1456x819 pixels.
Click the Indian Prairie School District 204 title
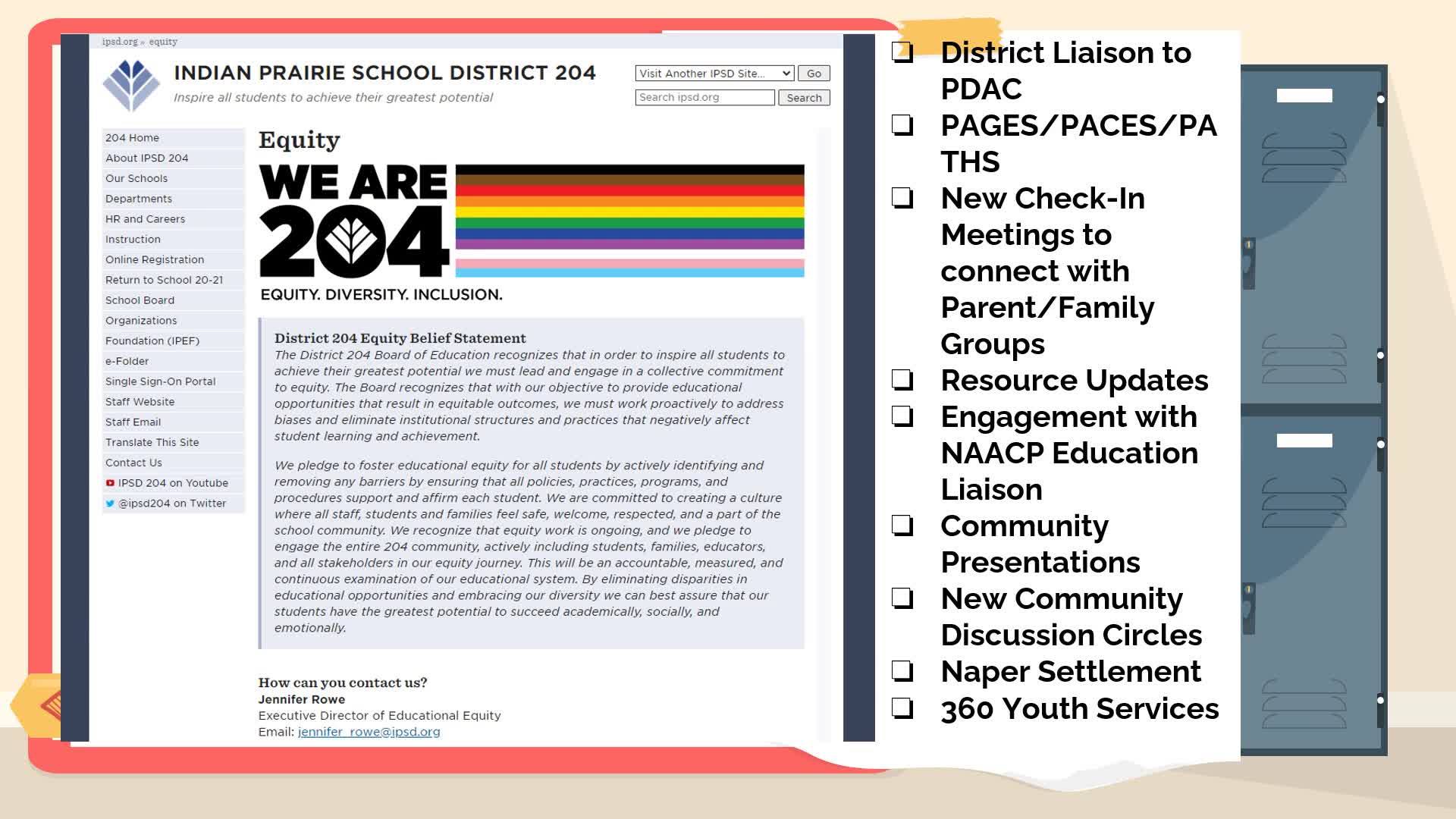tap(384, 73)
